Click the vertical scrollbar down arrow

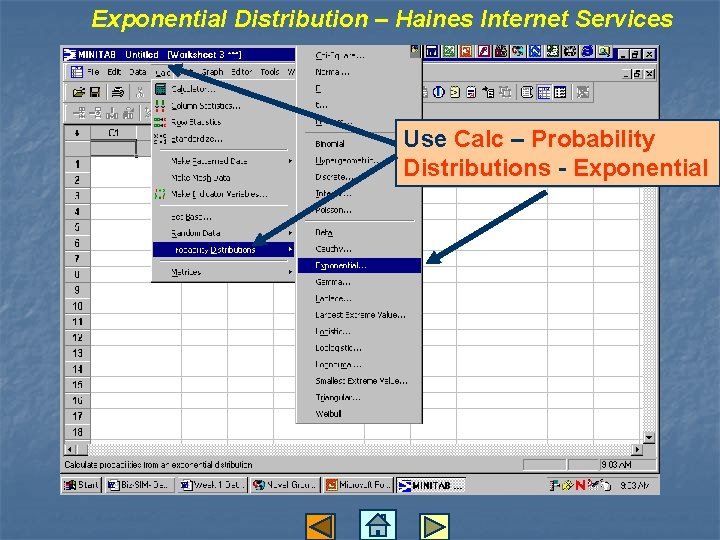point(648,437)
